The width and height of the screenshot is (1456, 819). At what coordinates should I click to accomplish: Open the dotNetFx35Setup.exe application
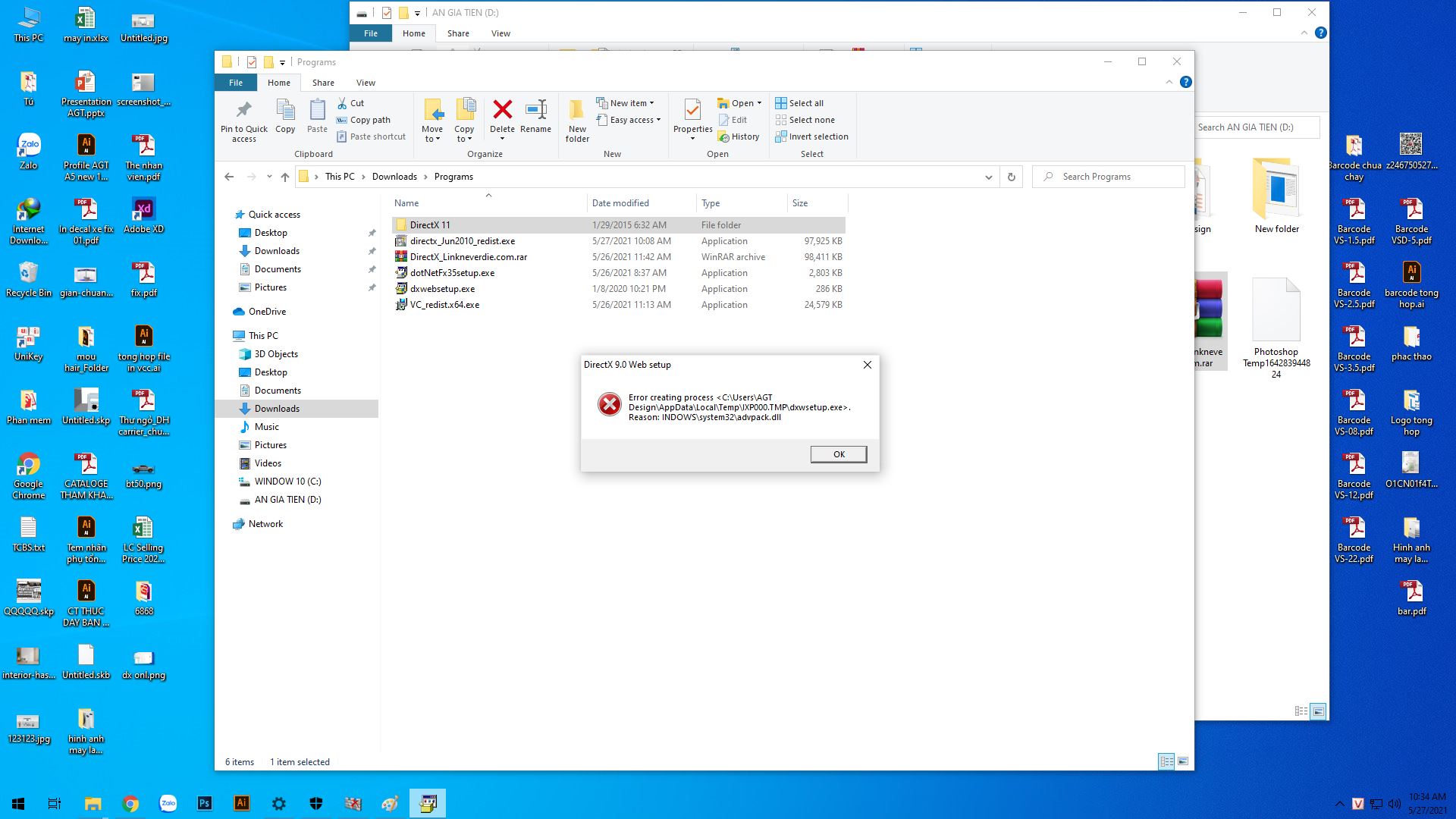pos(452,272)
